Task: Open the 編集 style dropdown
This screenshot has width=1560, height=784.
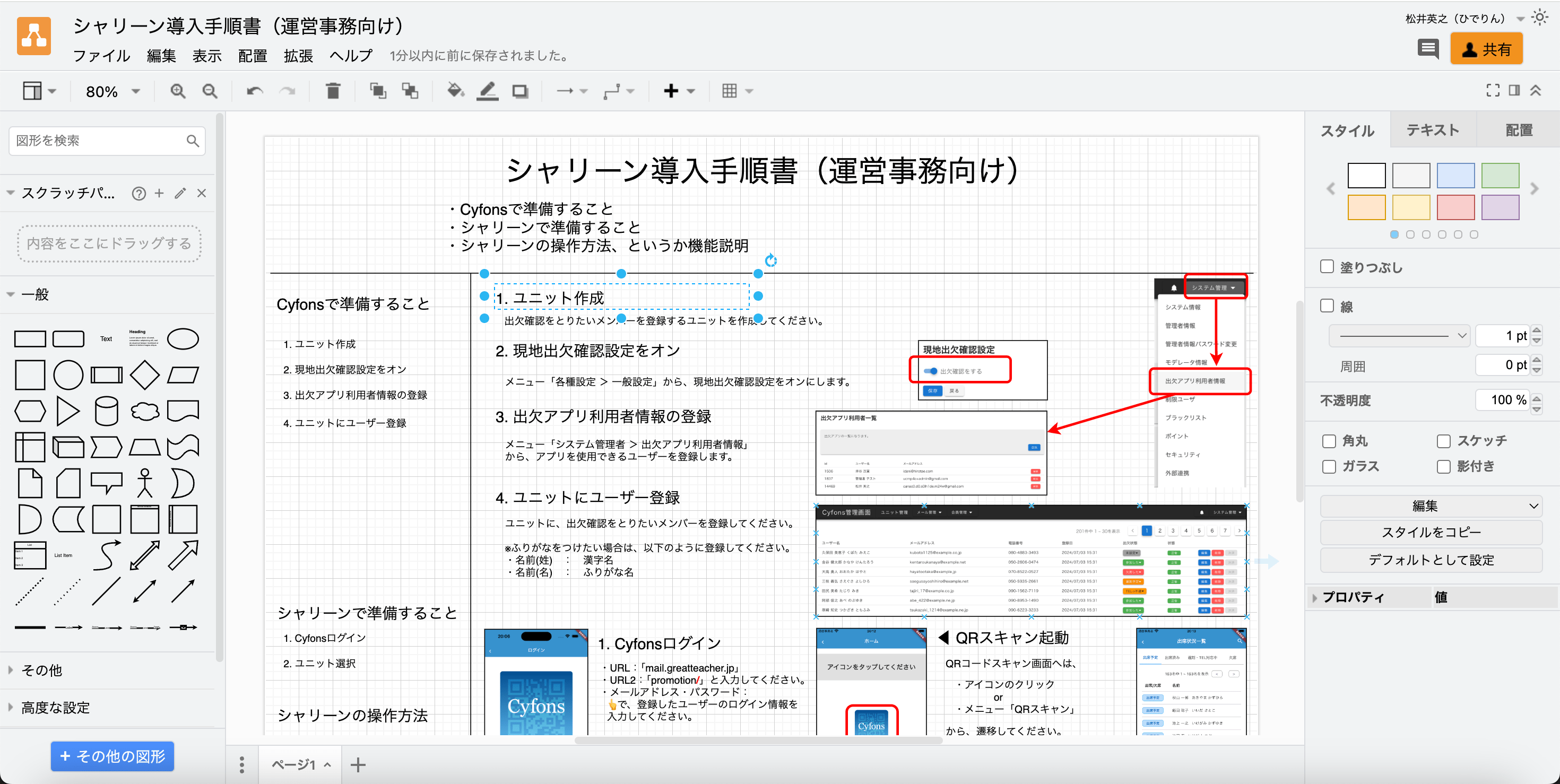Action: point(1431,506)
